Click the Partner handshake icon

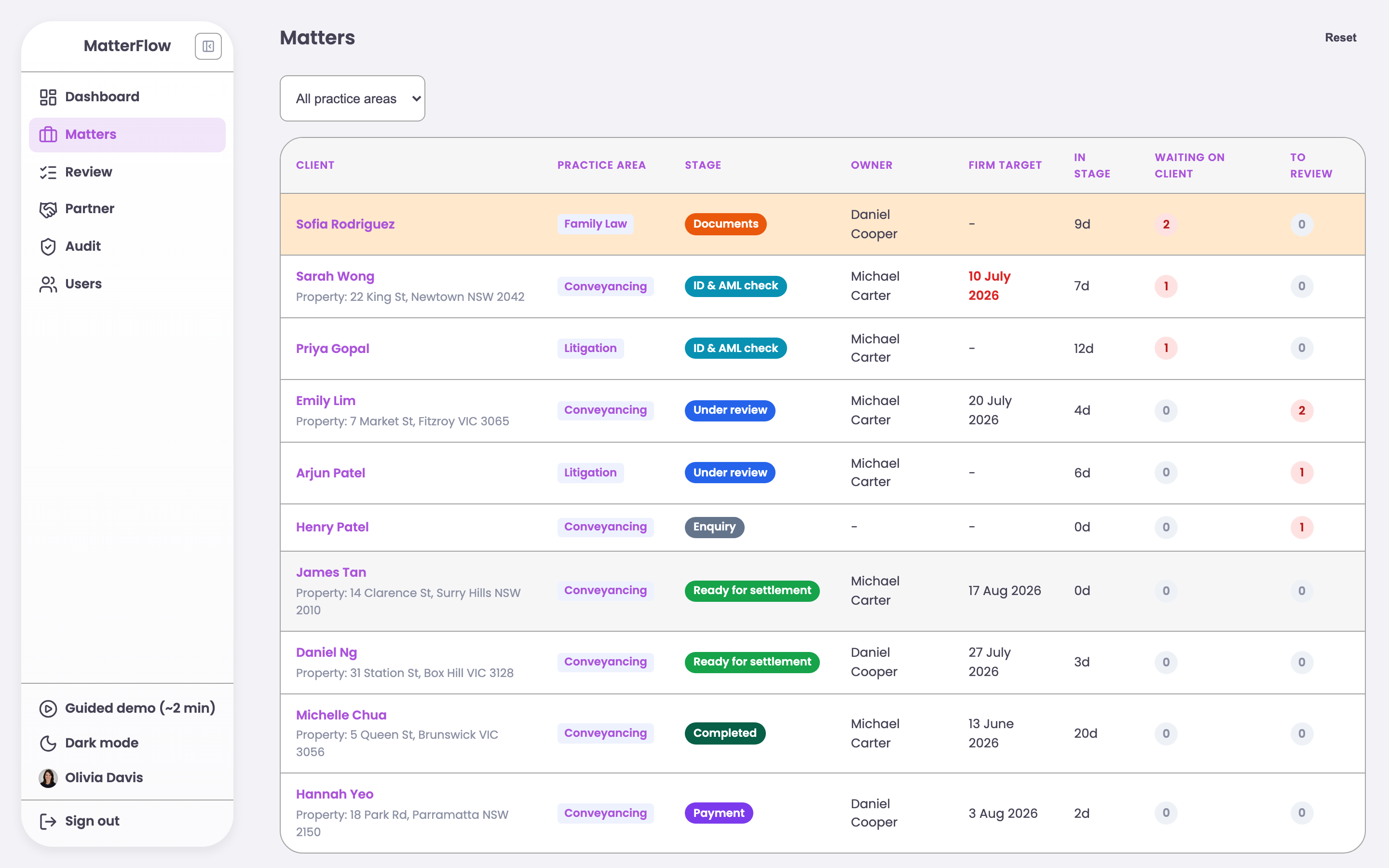48,209
